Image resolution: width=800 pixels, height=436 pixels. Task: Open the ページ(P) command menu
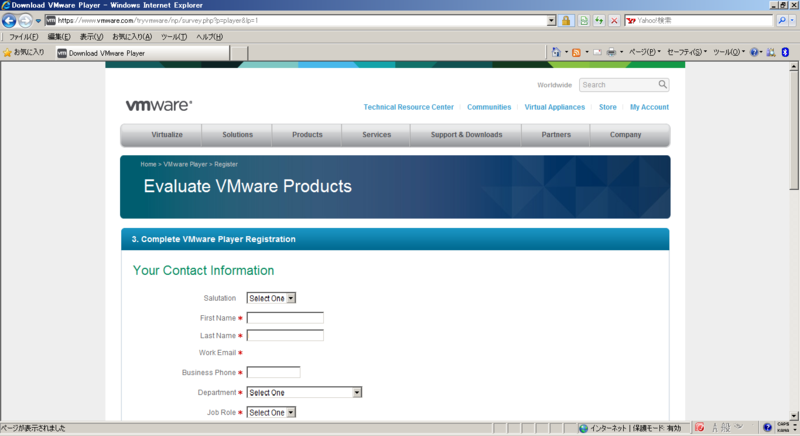(x=644, y=52)
